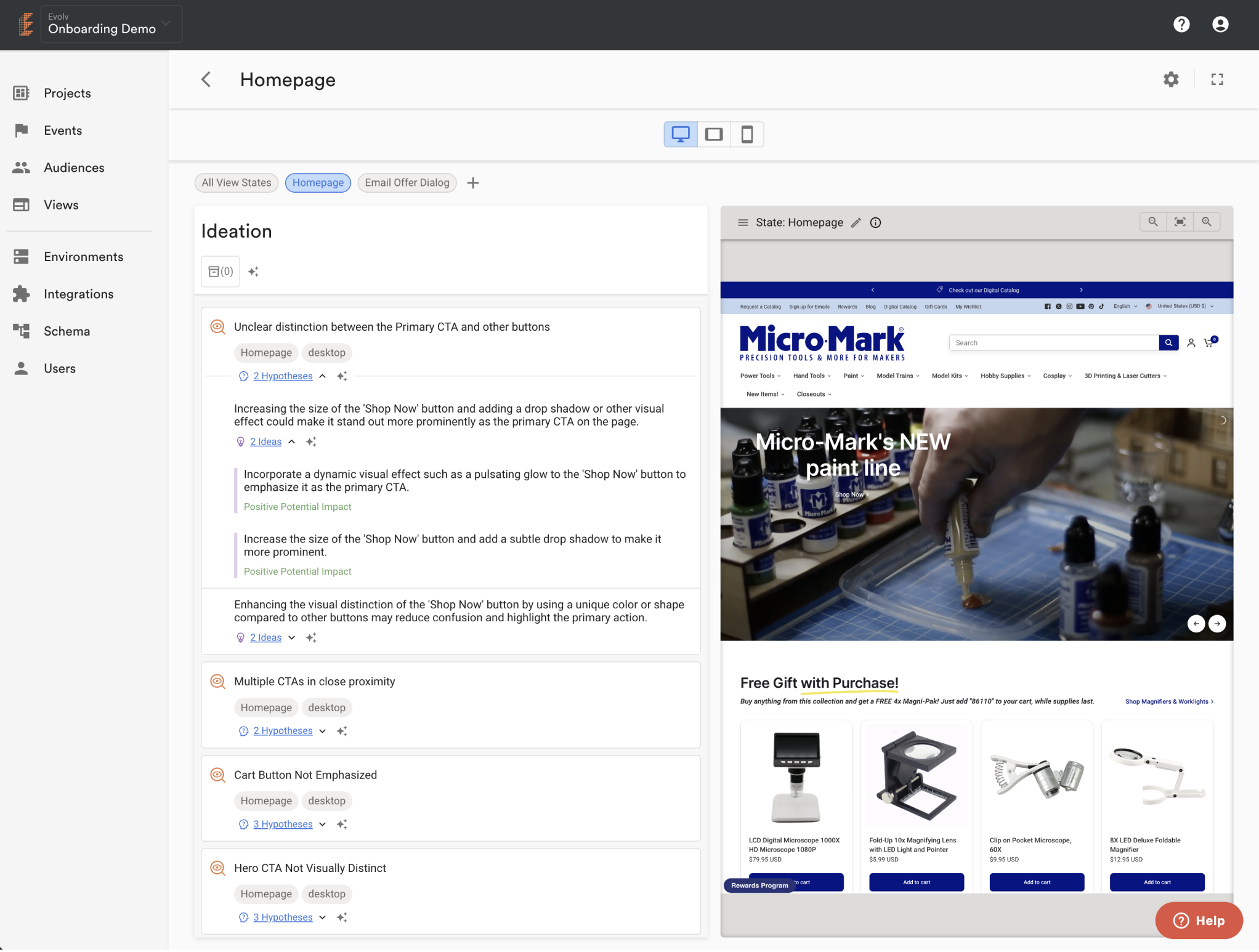Viewport: 1259px width, 952px height.
Task: Switch to desktop device preview
Action: point(680,134)
